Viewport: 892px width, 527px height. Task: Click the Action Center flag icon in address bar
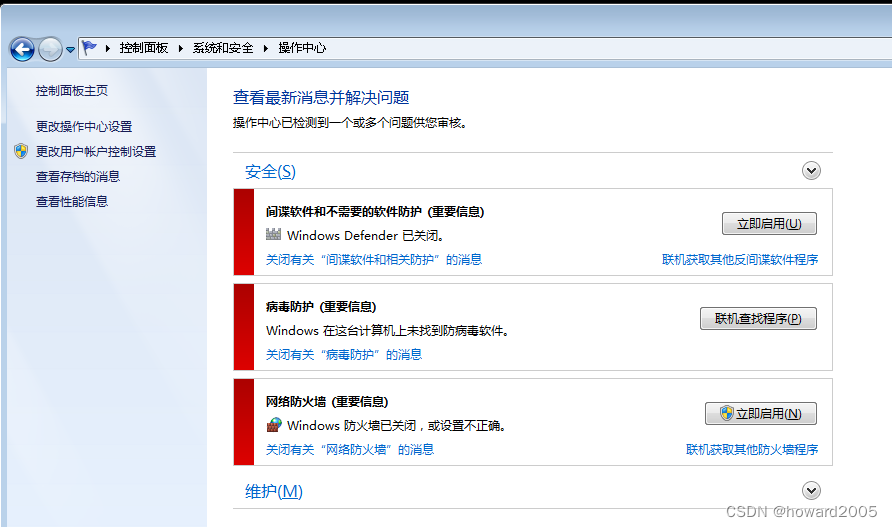(x=89, y=48)
